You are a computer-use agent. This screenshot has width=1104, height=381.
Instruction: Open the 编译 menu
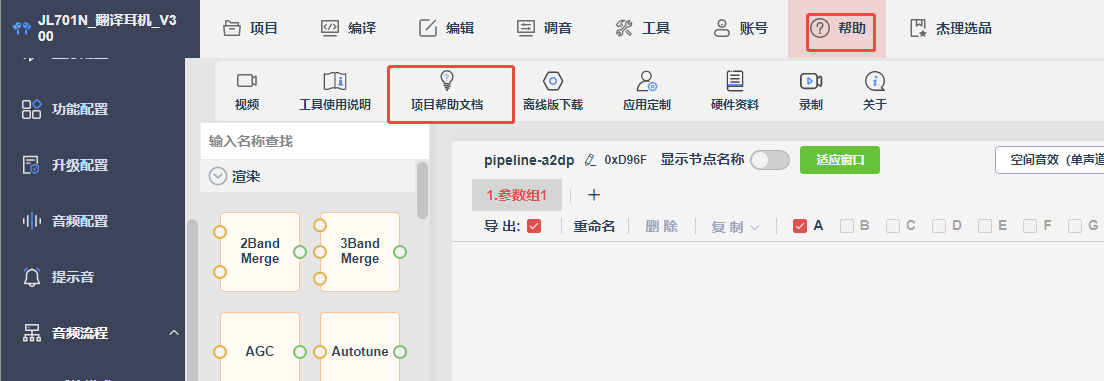click(348, 28)
